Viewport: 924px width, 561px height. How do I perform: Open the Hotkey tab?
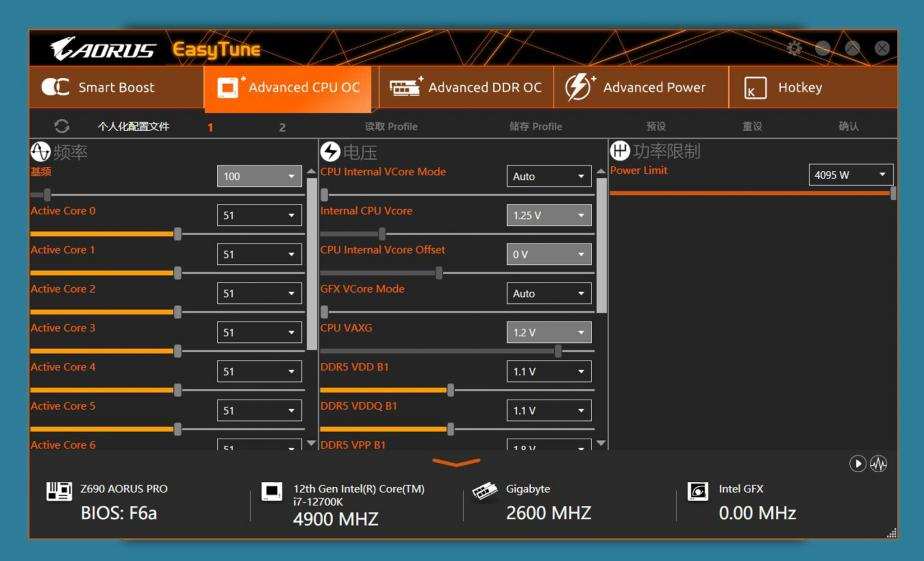[x=813, y=87]
